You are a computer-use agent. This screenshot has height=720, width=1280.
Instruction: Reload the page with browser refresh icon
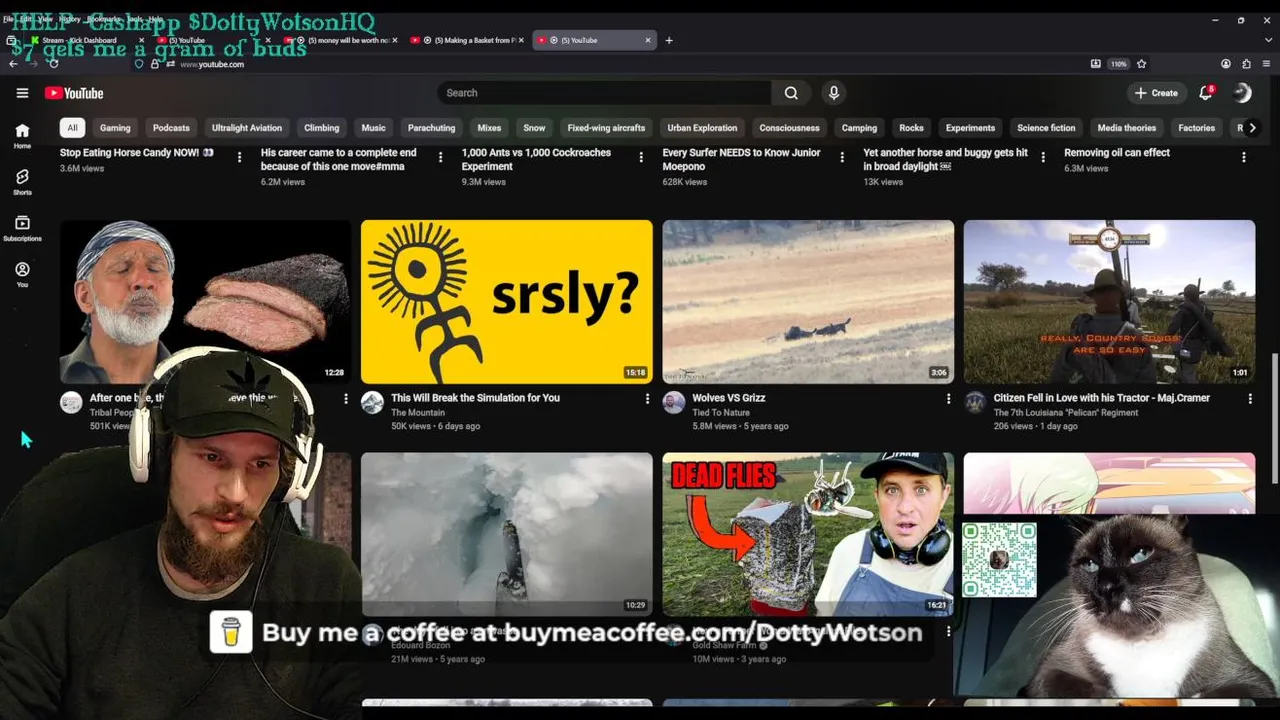tap(53, 64)
